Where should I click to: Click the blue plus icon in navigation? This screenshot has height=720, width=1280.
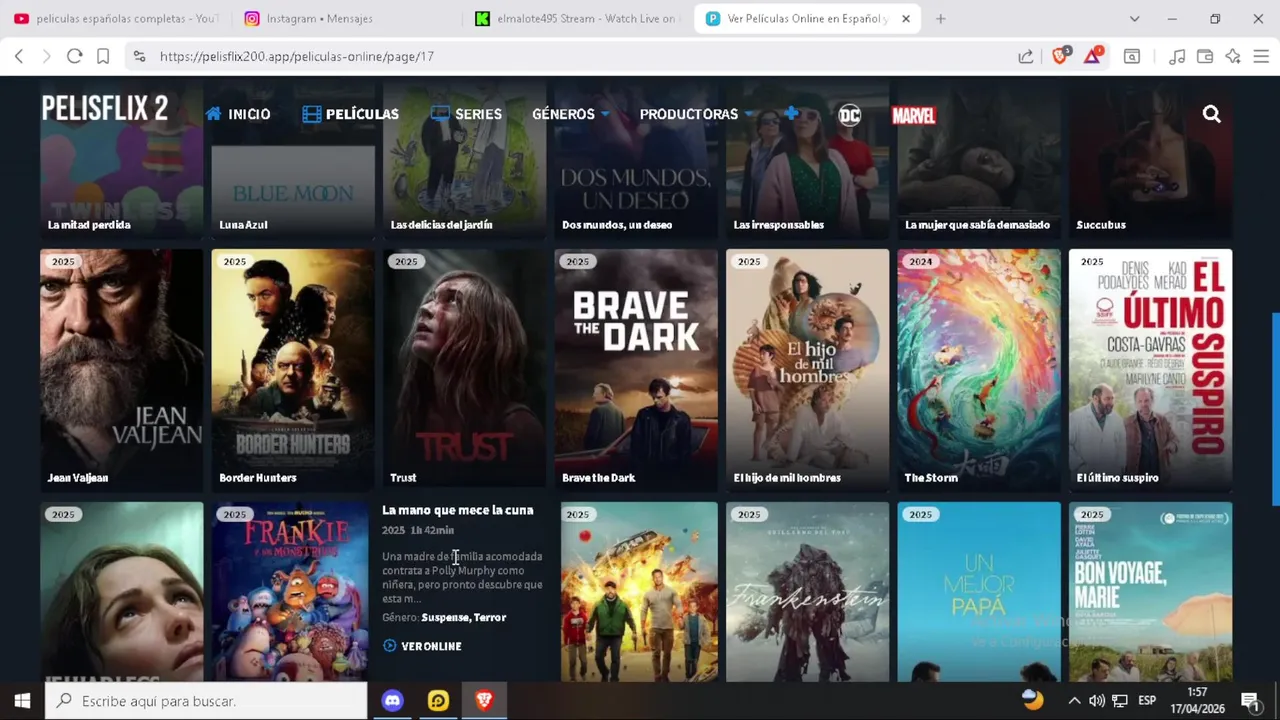pyautogui.click(x=791, y=114)
